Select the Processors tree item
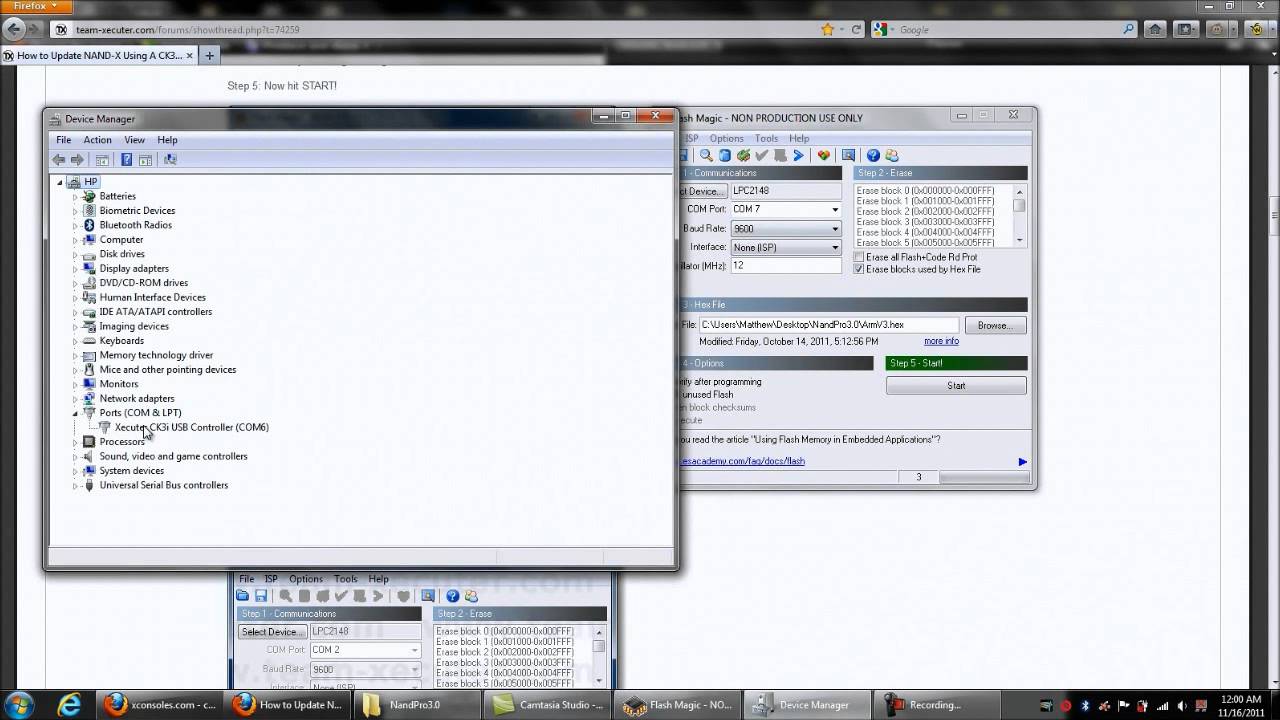This screenshot has width=1280, height=720. coord(122,442)
